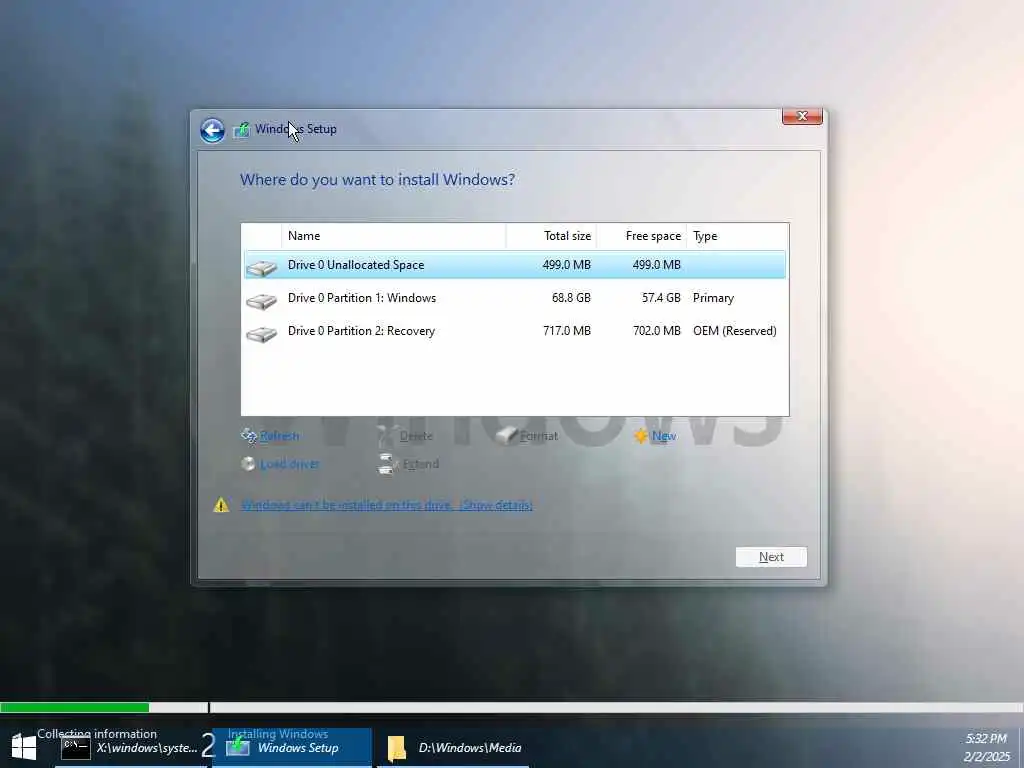Click the green setup progress bar
This screenshot has height=768, width=1024.
click(x=74, y=707)
